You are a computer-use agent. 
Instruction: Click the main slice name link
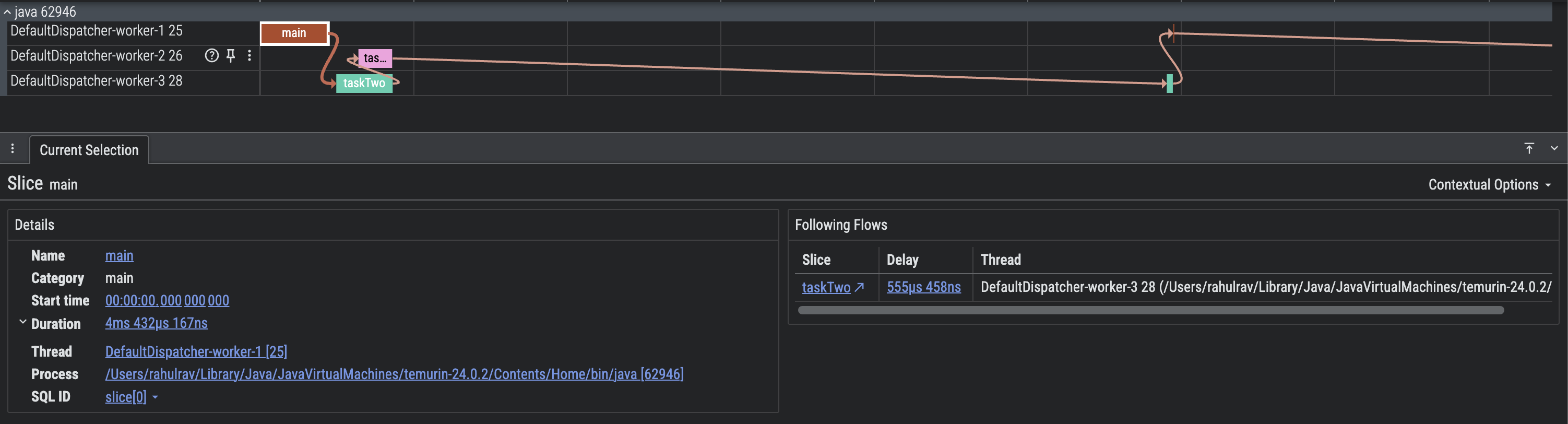click(x=118, y=256)
